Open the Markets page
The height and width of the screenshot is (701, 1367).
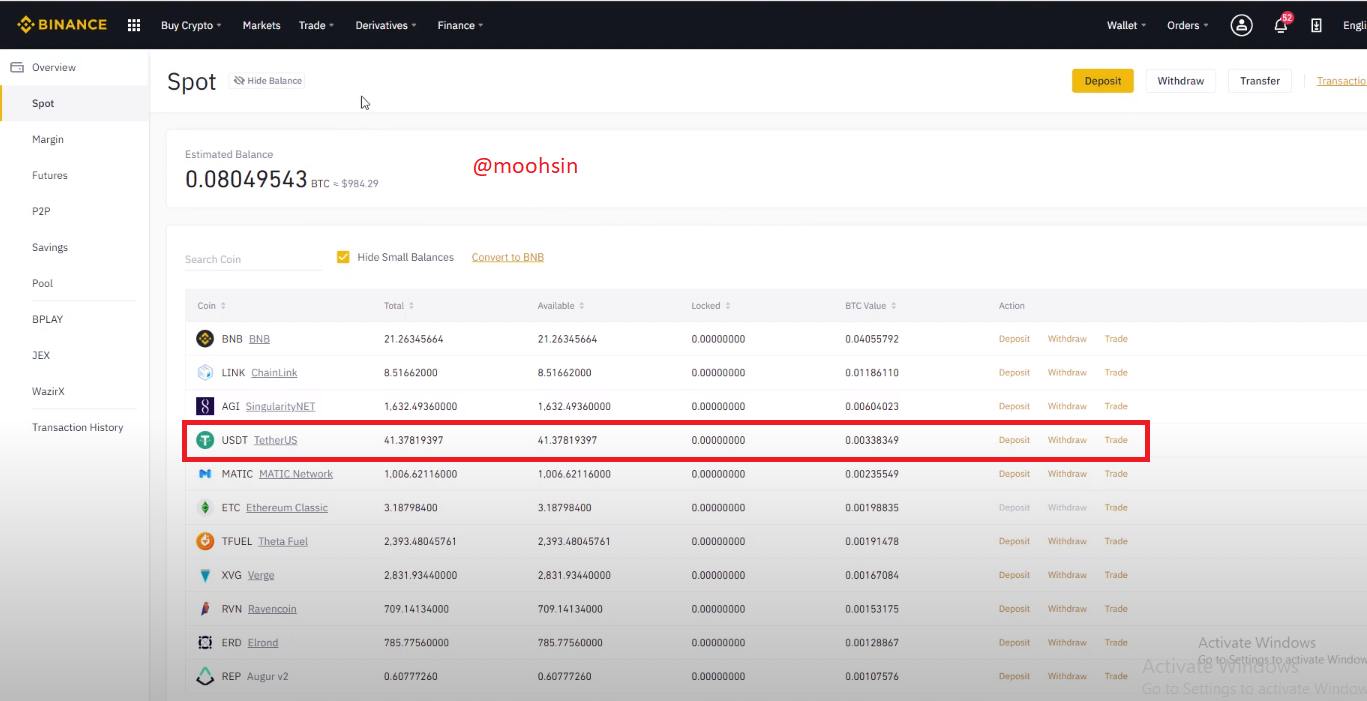click(x=261, y=25)
